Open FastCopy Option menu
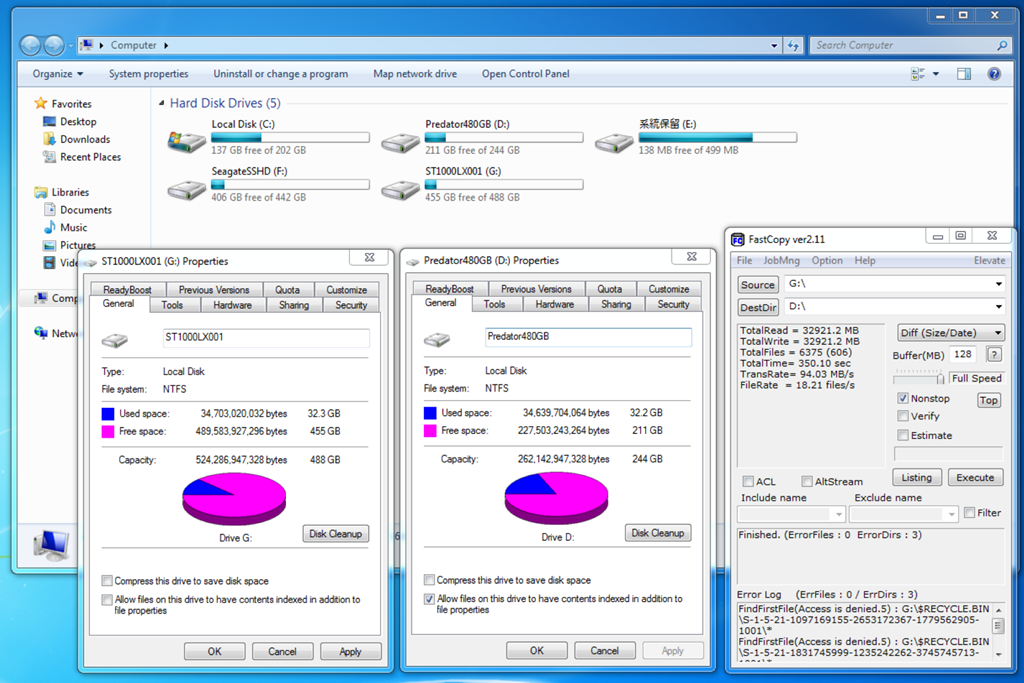1024x683 pixels. point(827,261)
